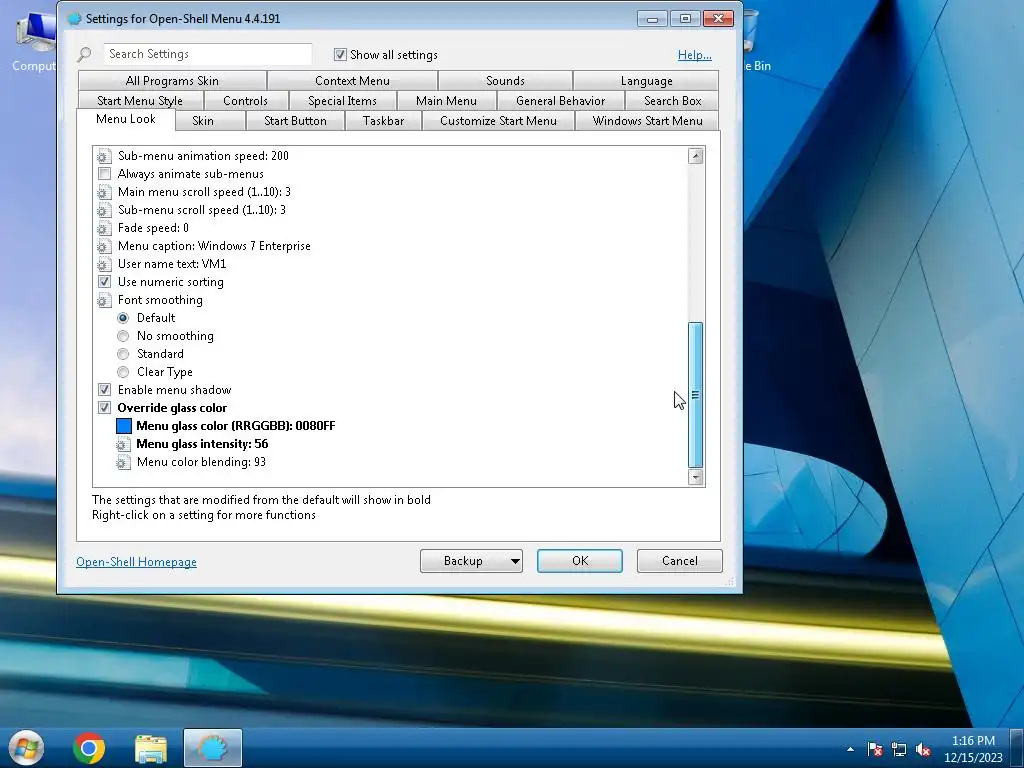
Task: Click gear icon beside Sub-menu animation speed
Action: [104, 156]
